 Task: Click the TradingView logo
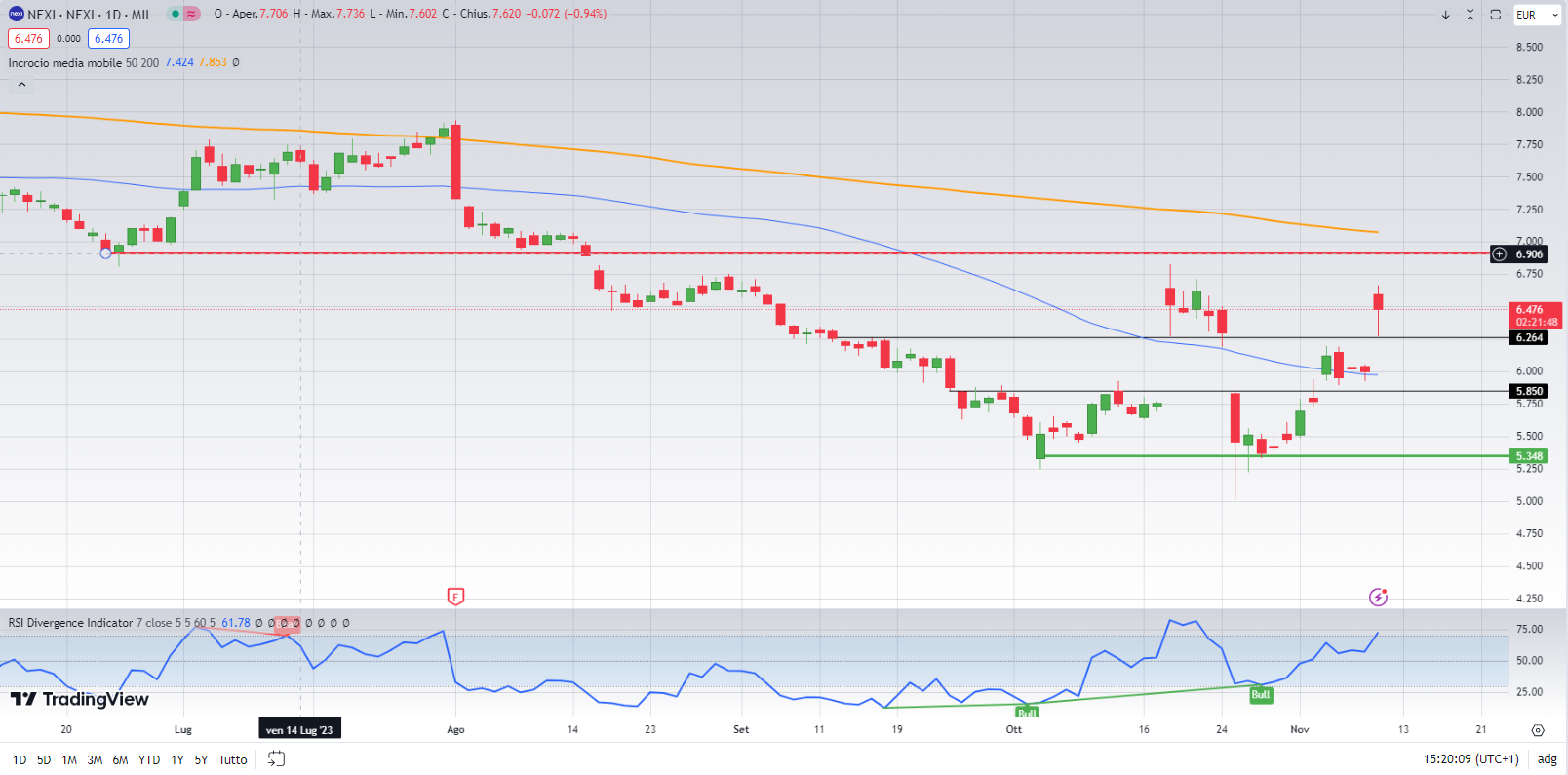[x=79, y=699]
